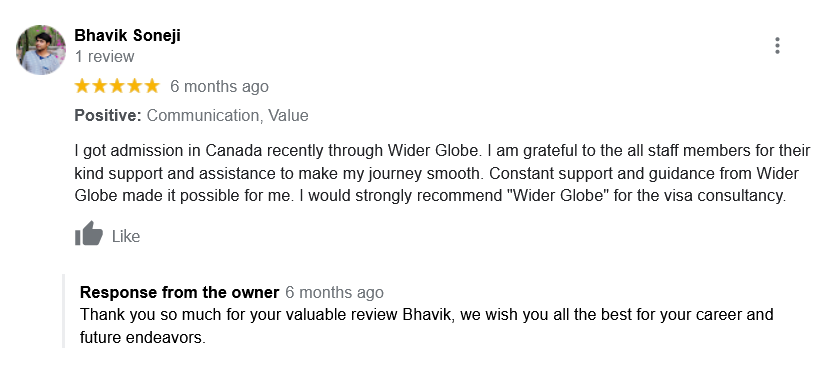The height and width of the screenshot is (371, 829).
Task: Click the first gold star in the rating
Action: [x=82, y=86]
